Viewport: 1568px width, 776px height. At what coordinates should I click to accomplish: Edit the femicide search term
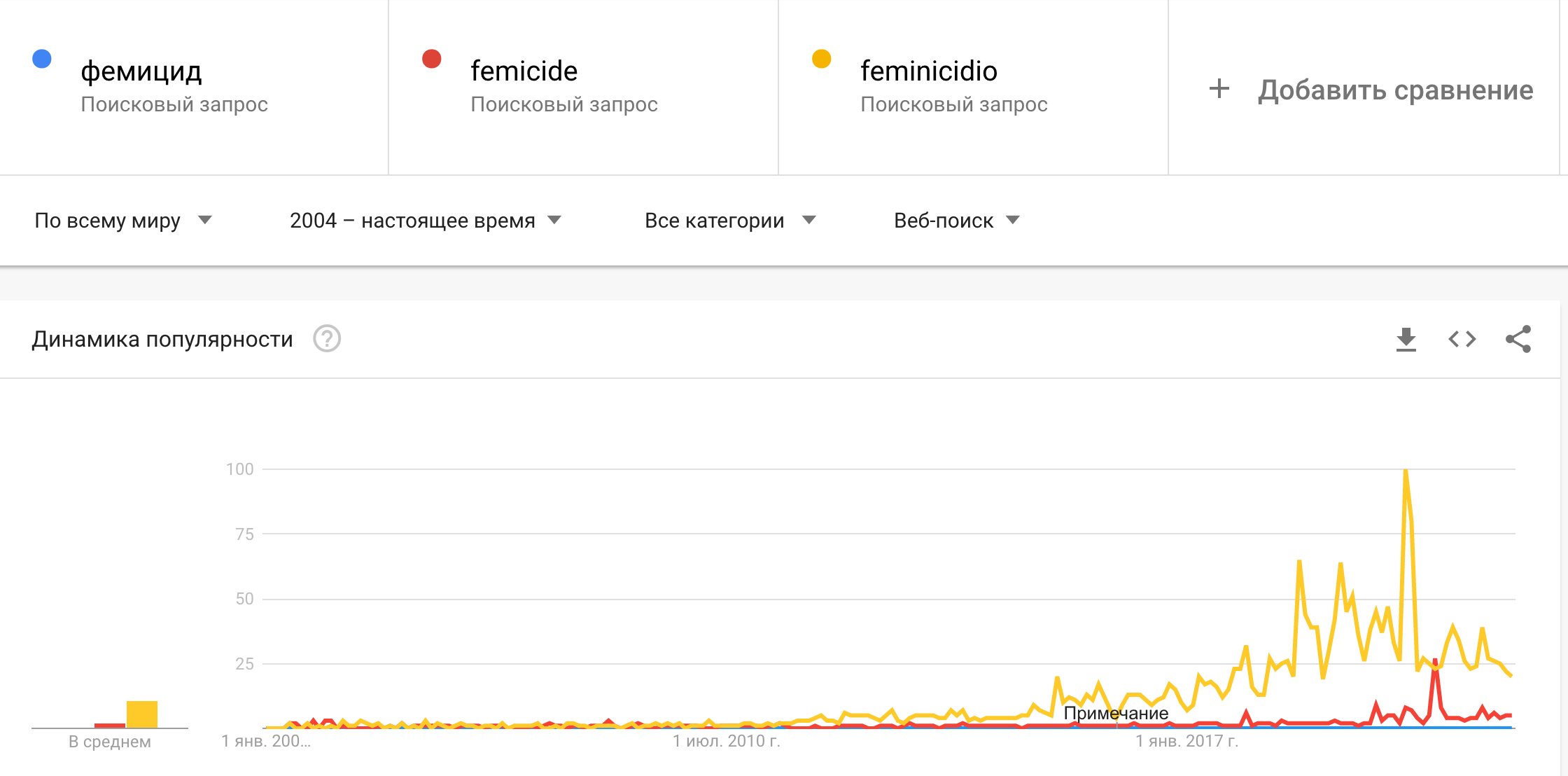(524, 71)
